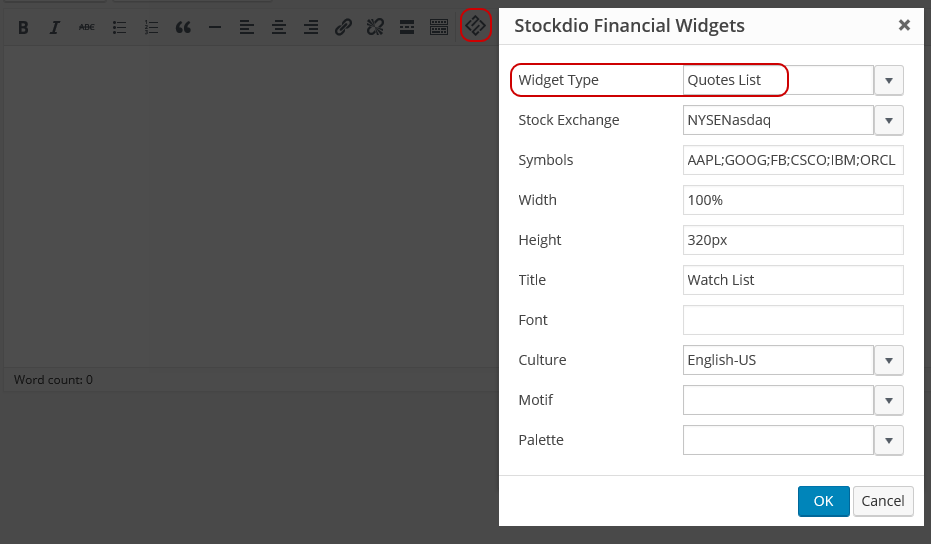Click the empty Font input field
This screenshot has width=931, height=544.
(x=793, y=320)
